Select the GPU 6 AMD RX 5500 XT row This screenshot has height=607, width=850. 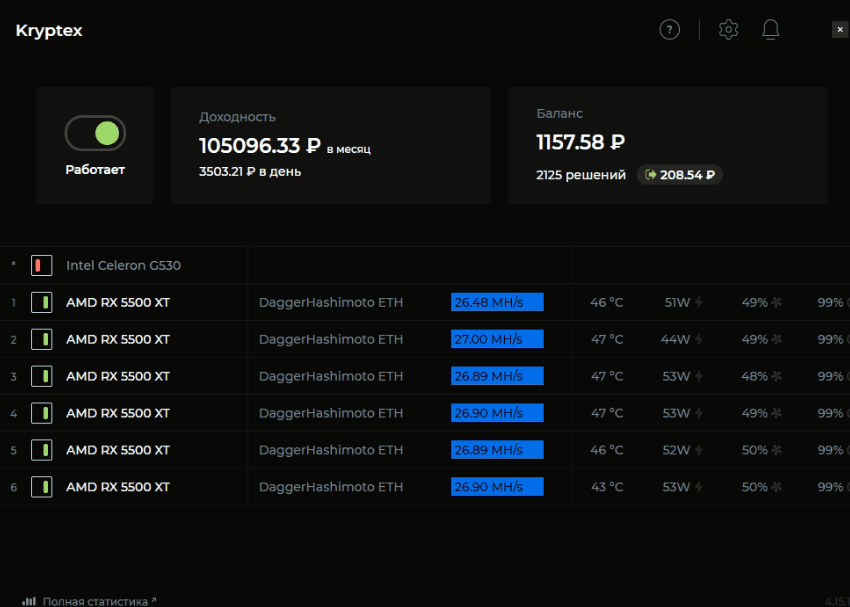point(117,488)
